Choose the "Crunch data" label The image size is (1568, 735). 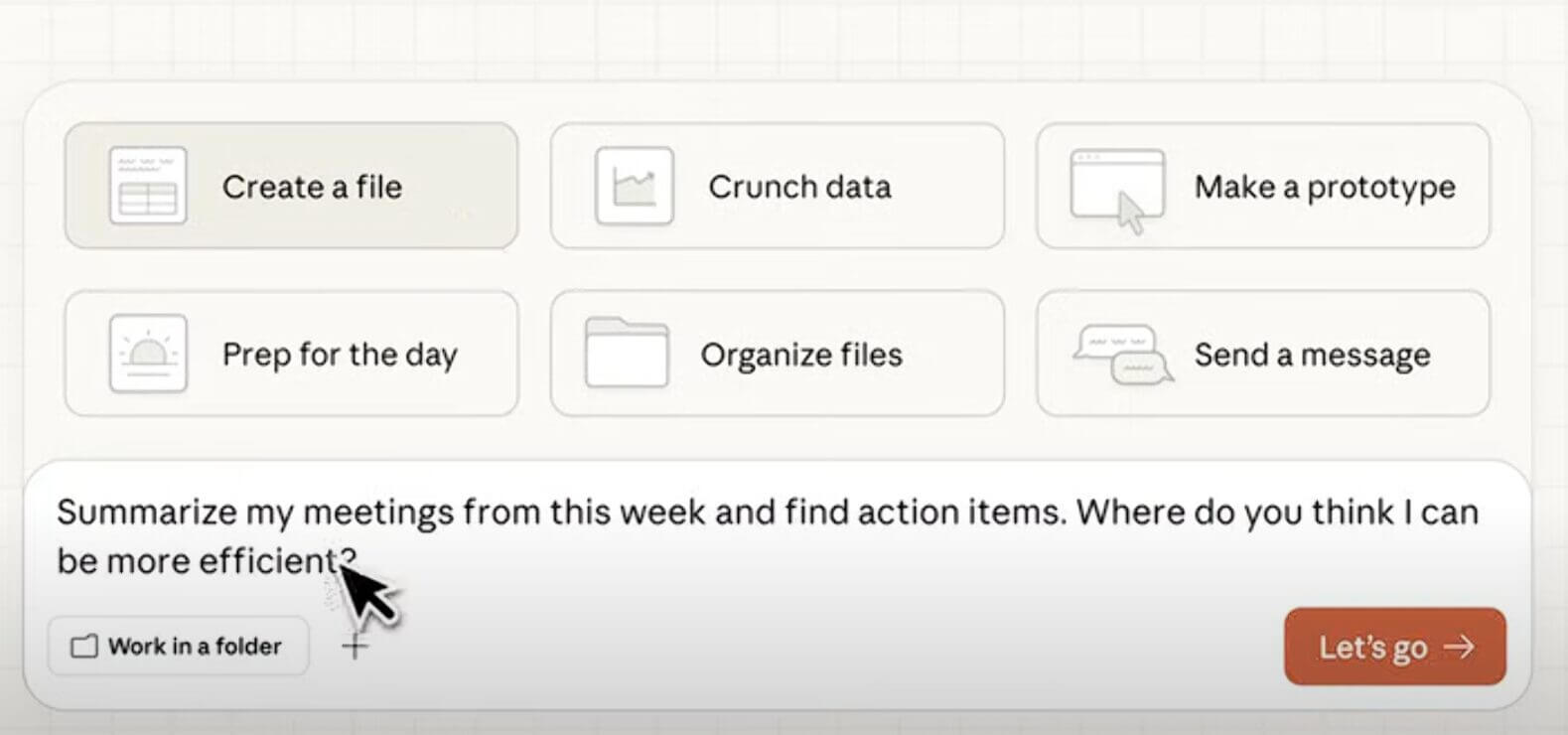click(799, 187)
